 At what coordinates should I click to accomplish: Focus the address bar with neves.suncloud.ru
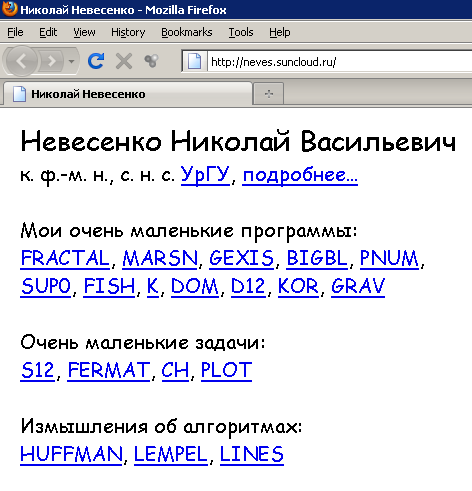[340, 62]
